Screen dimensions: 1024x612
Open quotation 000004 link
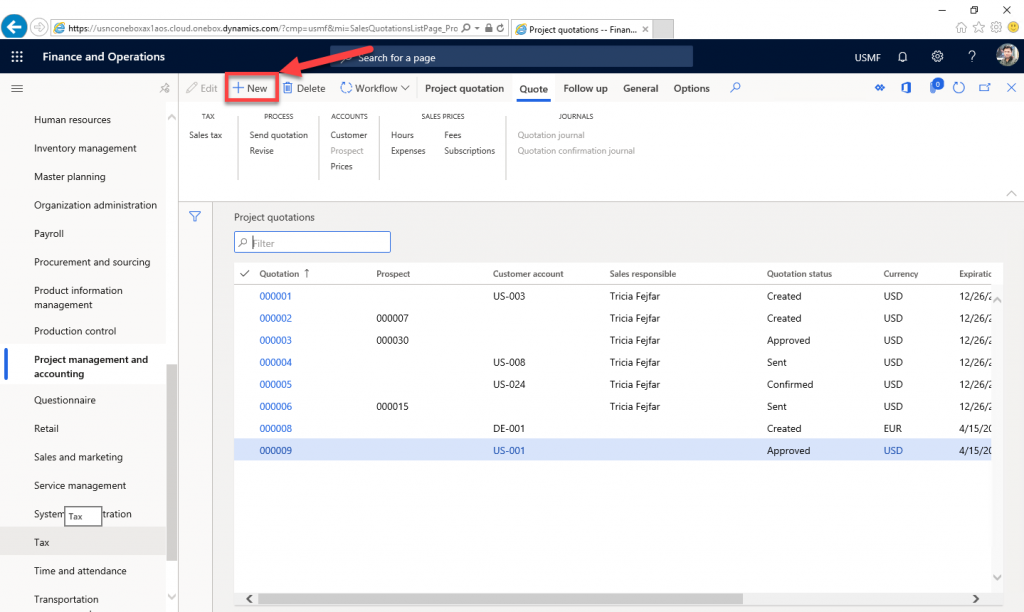[275, 362]
